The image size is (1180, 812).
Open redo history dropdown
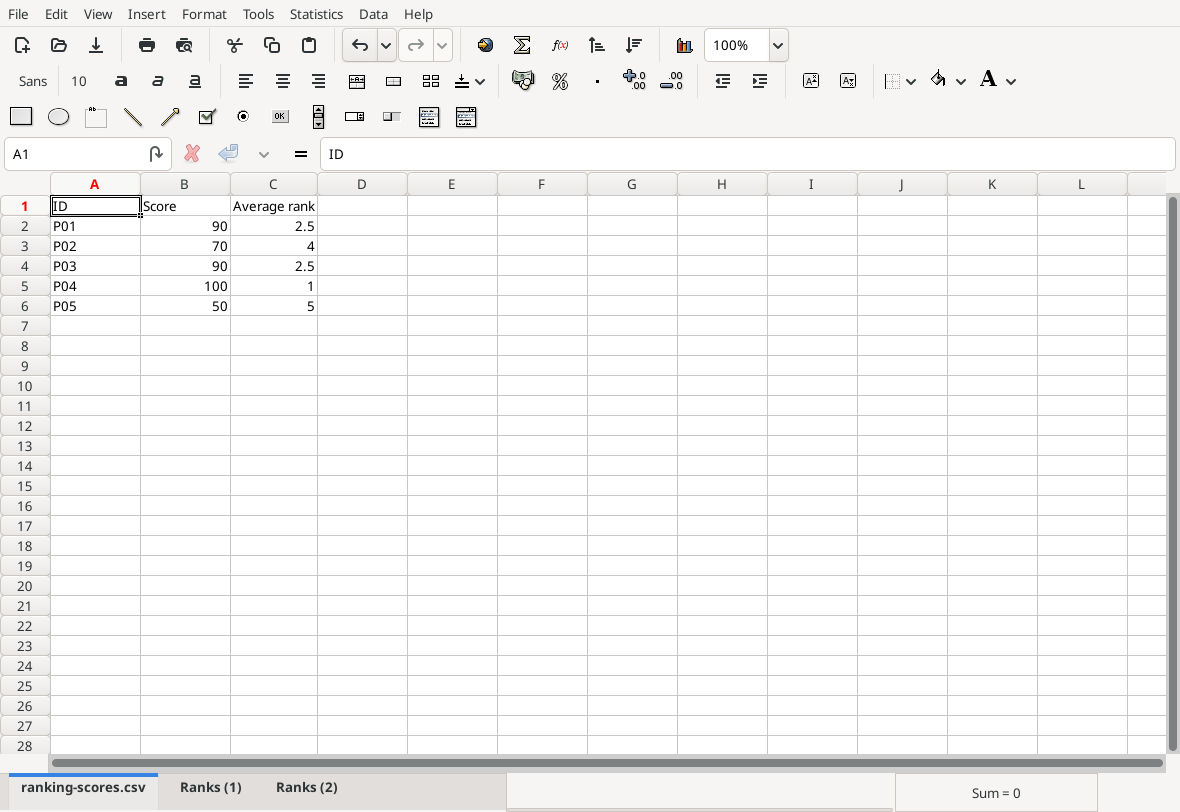[442, 45]
